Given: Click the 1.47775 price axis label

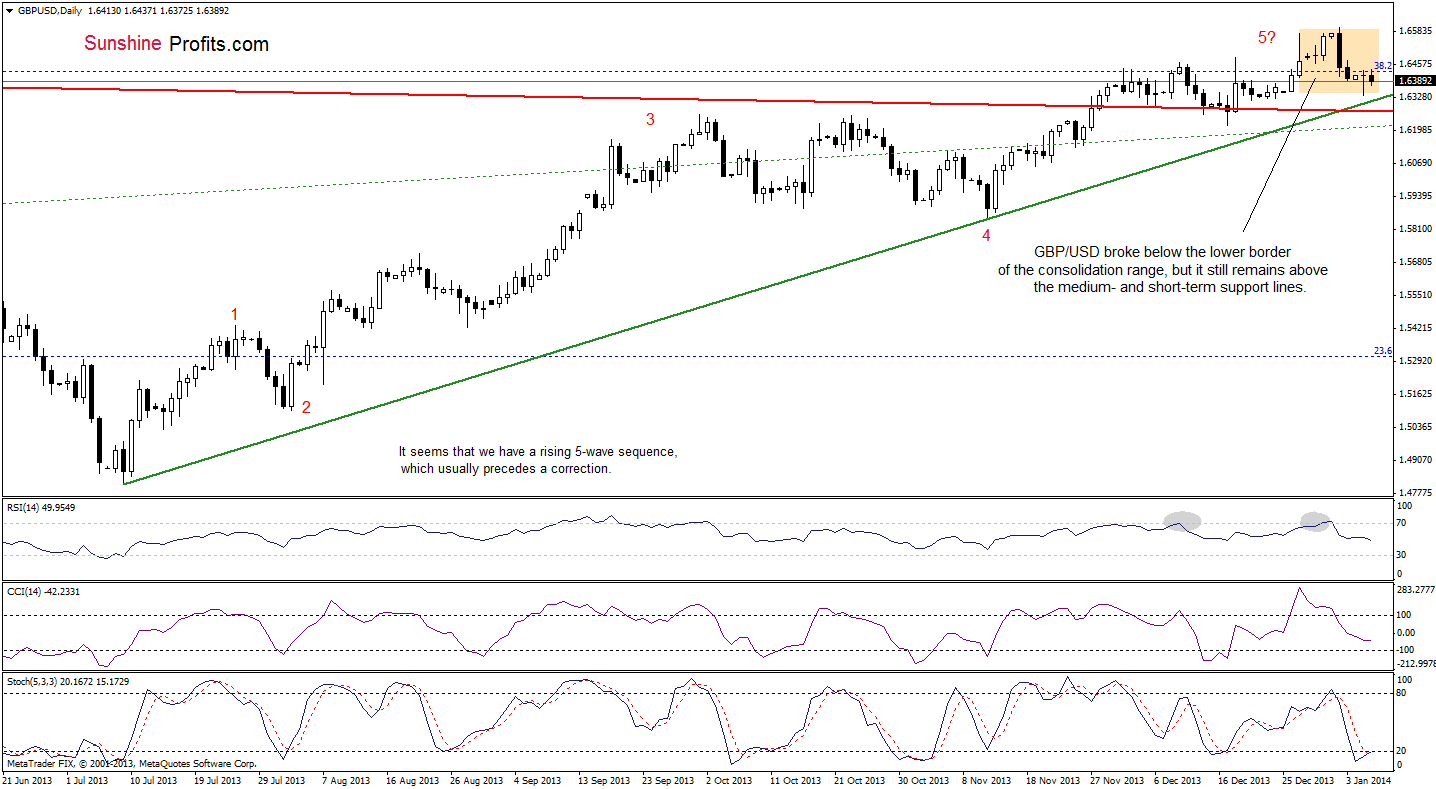Looking at the screenshot, I should coord(1415,492).
